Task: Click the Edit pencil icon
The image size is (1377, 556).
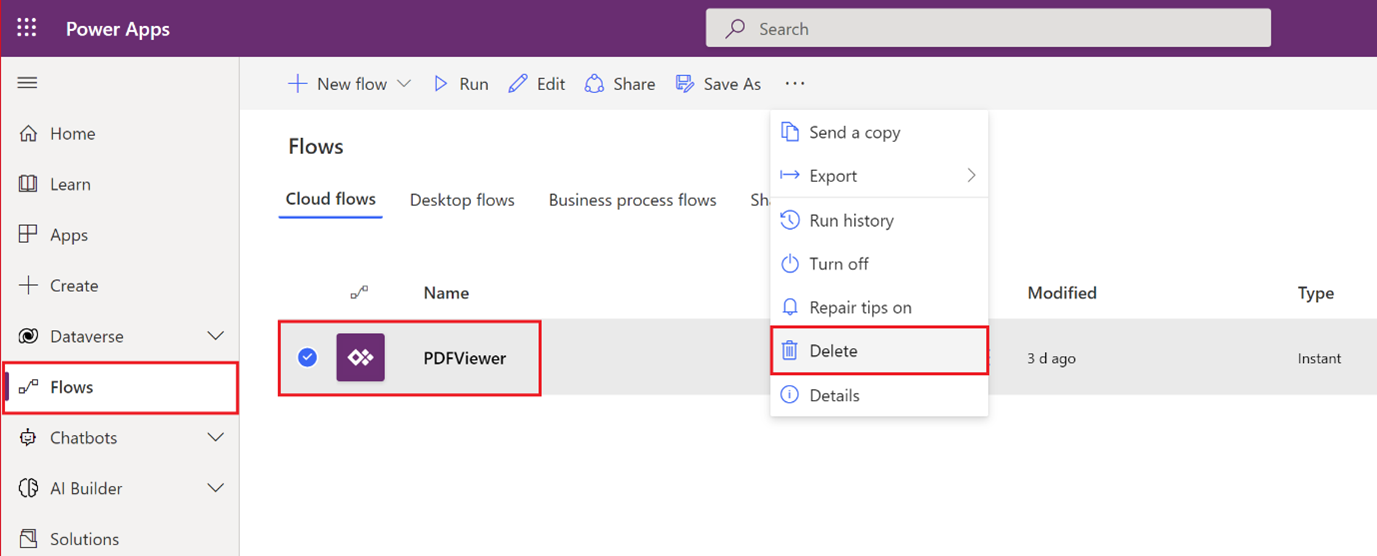Action: coord(518,84)
